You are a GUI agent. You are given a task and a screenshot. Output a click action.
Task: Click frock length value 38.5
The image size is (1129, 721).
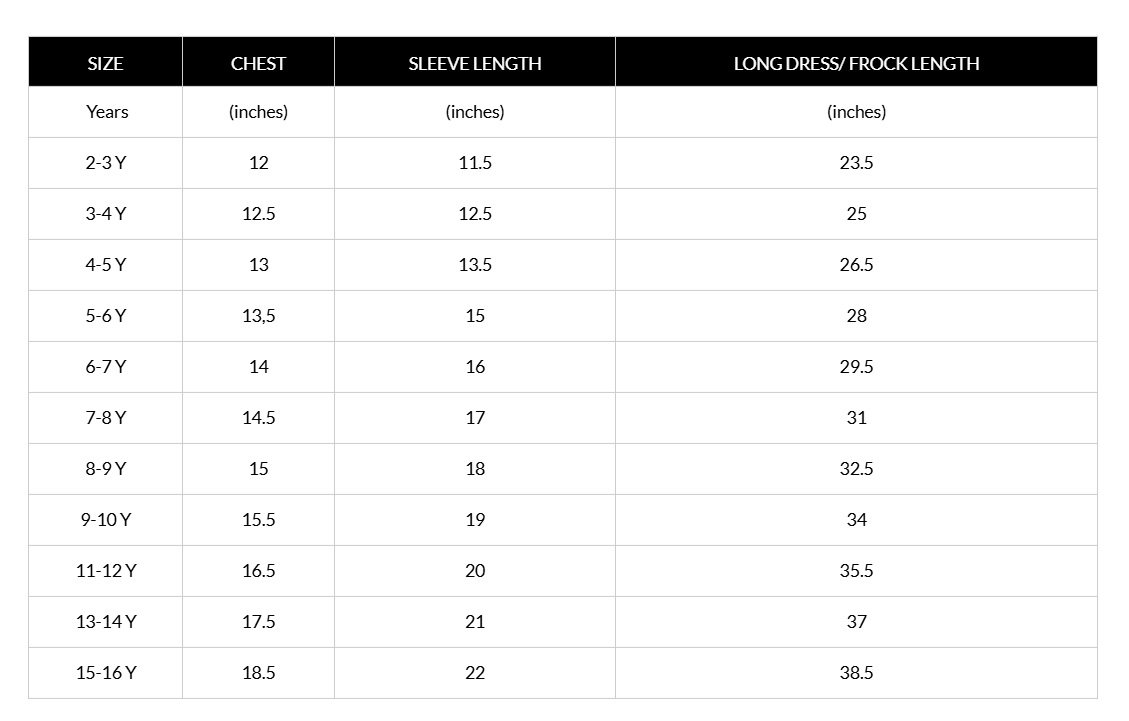pyautogui.click(x=856, y=673)
